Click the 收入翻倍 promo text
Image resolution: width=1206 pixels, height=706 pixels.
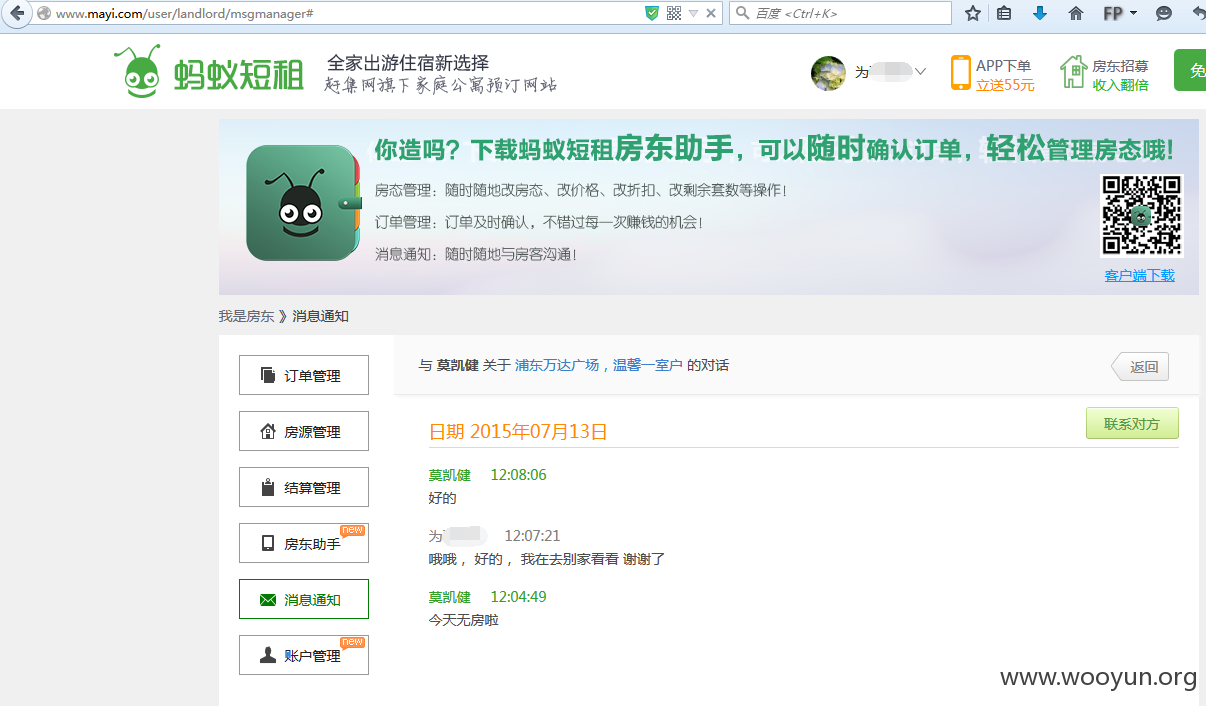pos(1120,85)
